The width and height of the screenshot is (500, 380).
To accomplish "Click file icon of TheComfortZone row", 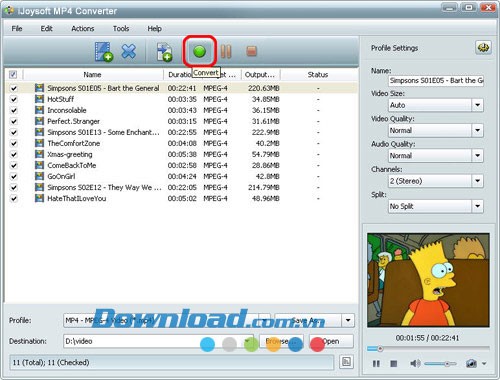I will point(39,143).
